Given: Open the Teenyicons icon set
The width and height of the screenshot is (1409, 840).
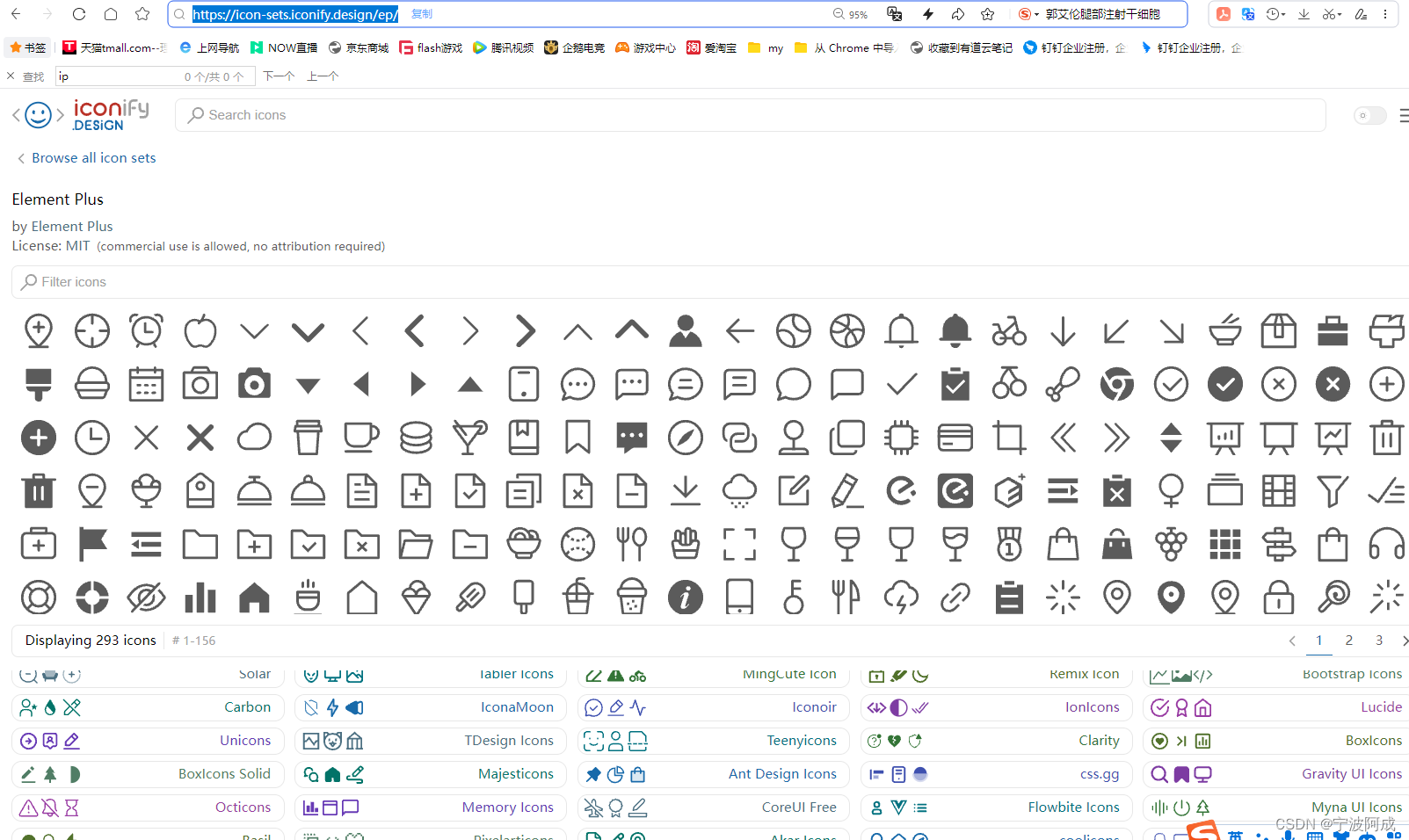Looking at the screenshot, I should pyautogui.click(x=714, y=741).
